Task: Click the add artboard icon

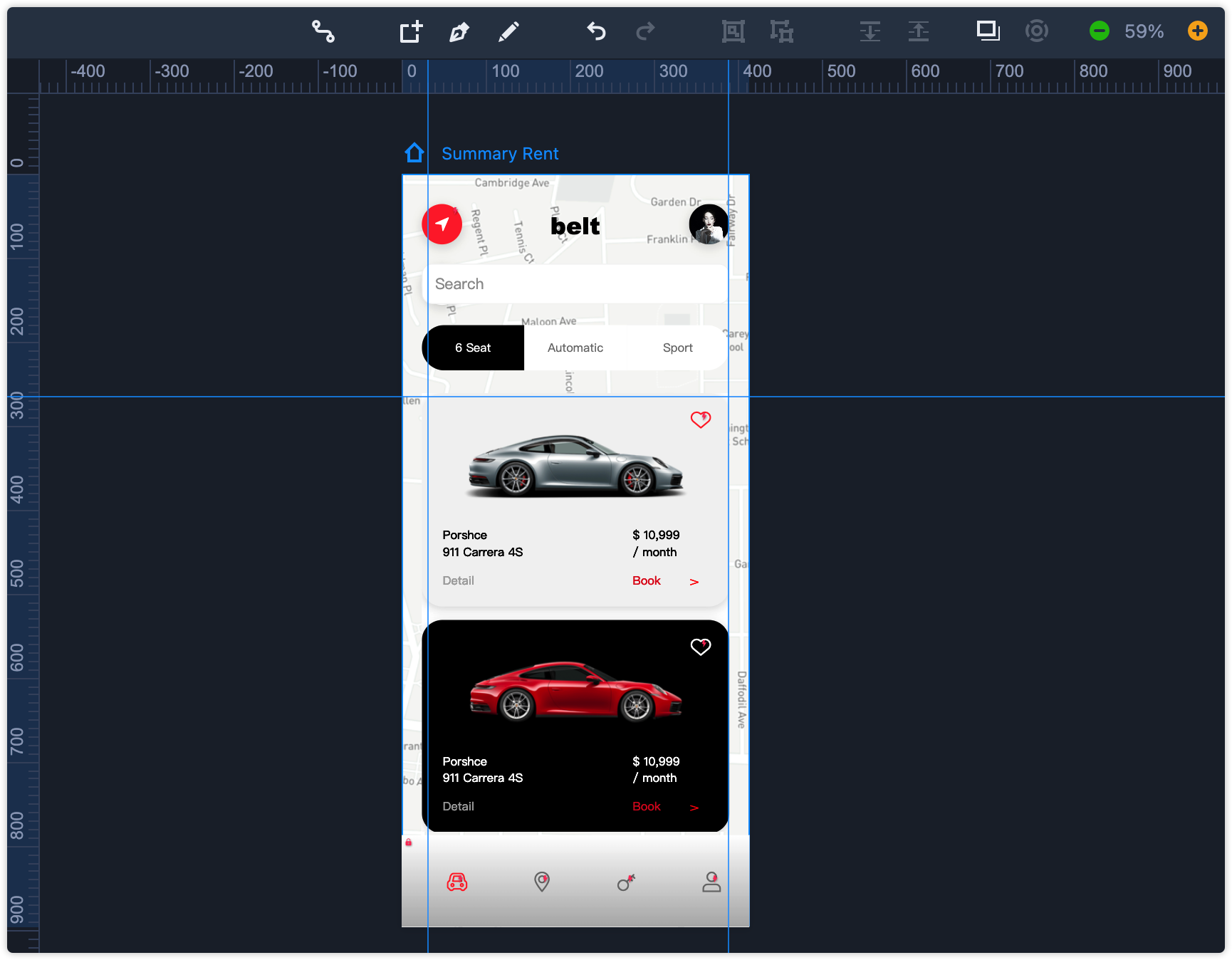Action: click(x=411, y=31)
